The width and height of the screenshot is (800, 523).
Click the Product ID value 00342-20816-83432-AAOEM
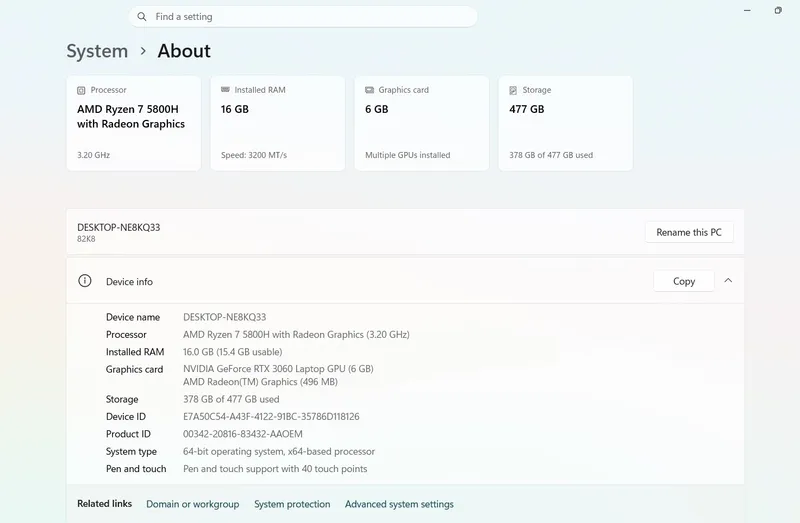tap(242, 434)
